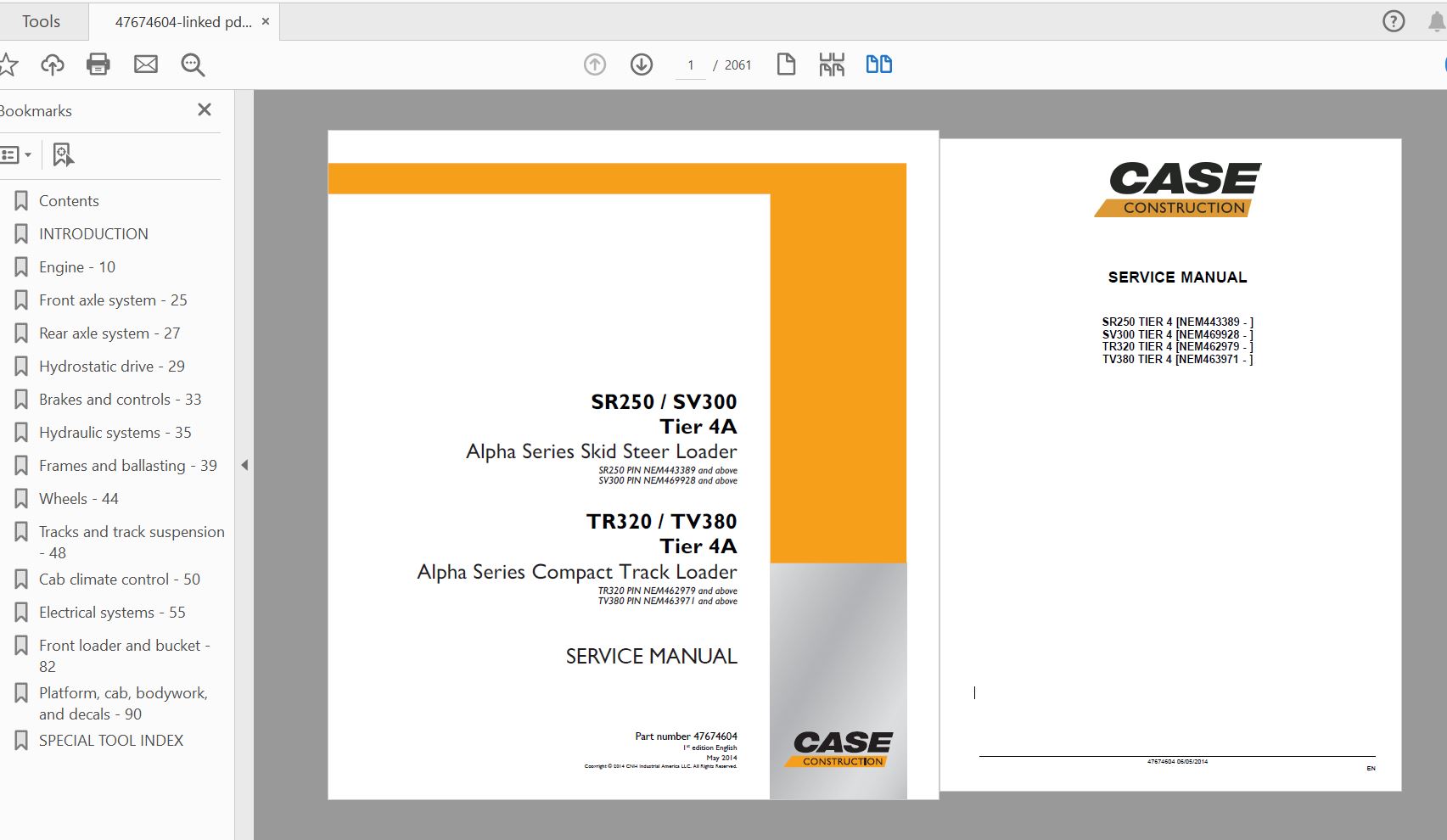Image resolution: width=1447 pixels, height=840 pixels.
Task: Jump to Wheels - 44 bookmark
Action: [79, 499]
